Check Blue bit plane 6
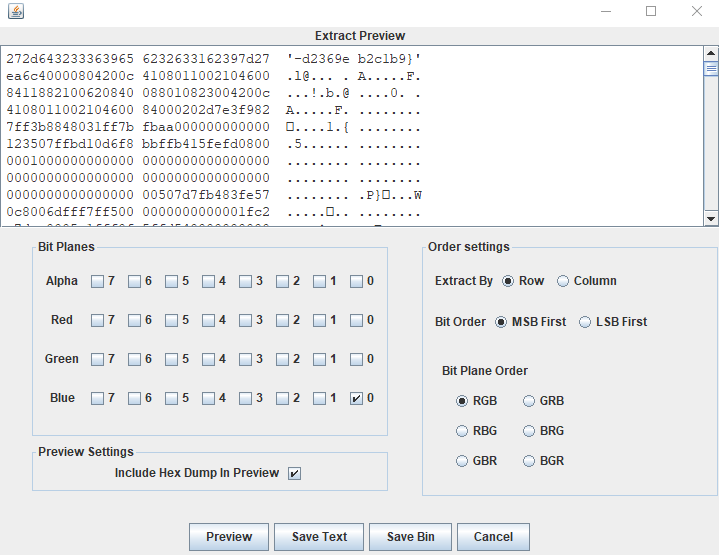The height and width of the screenshot is (555, 719). pyautogui.click(x=134, y=398)
